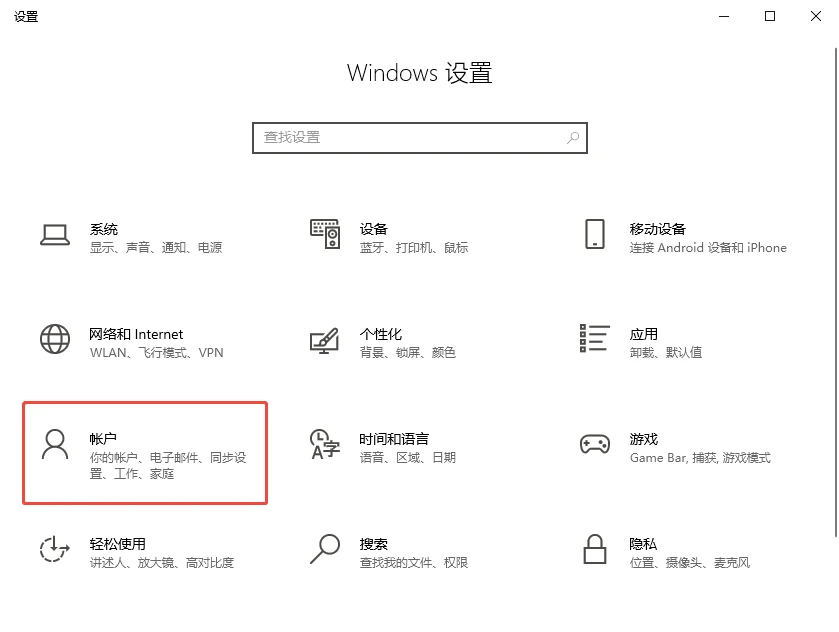Screen dimensions: 839x632
Task: Click text 讲述人、放大镜、高对比度
Action: point(162,563)
